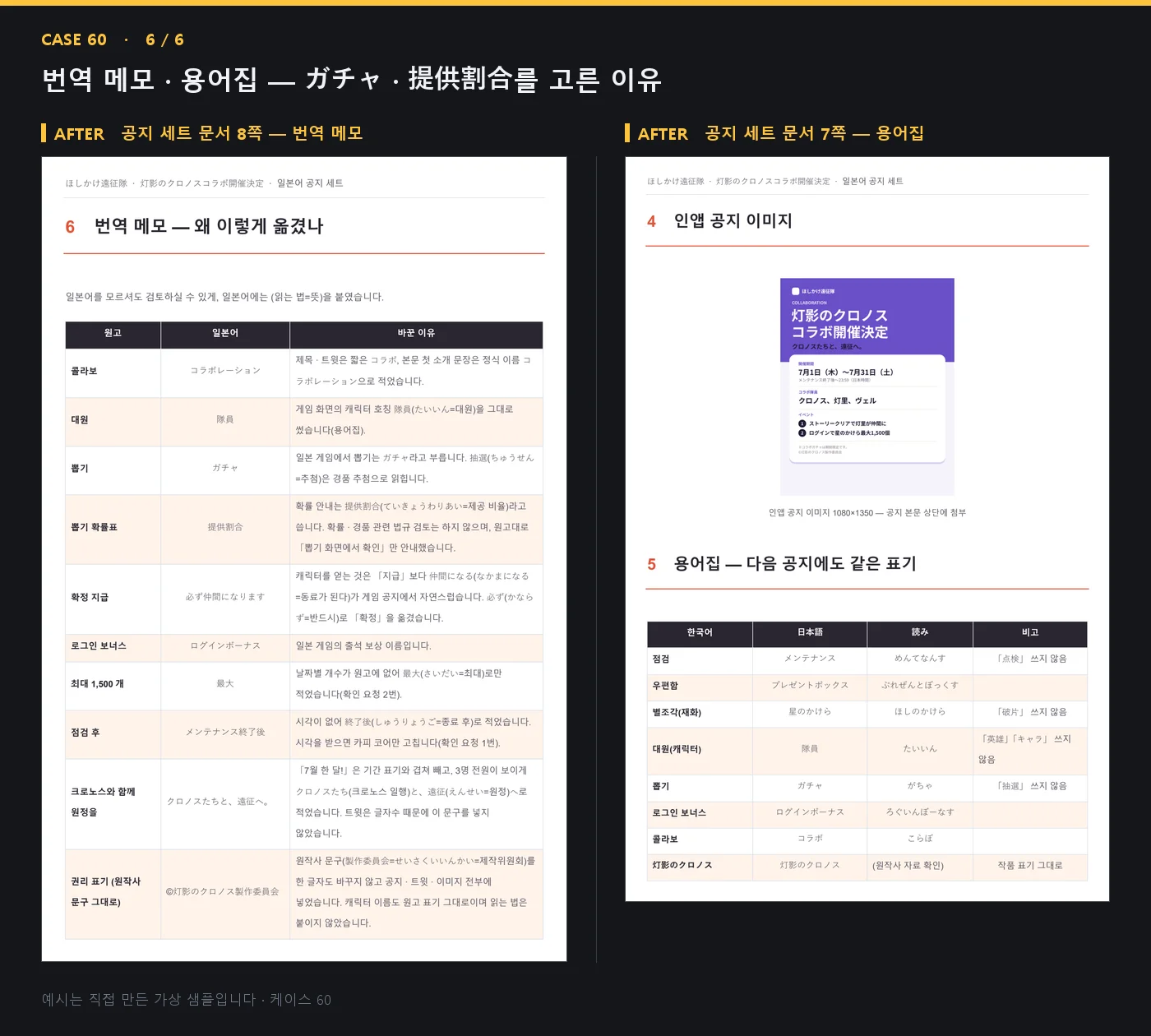The image size is (1151, 1036).
Task: Select heading '공지 세트 문서 8쪽 — 번역 메모'
Action: click(x=242, y=133)
